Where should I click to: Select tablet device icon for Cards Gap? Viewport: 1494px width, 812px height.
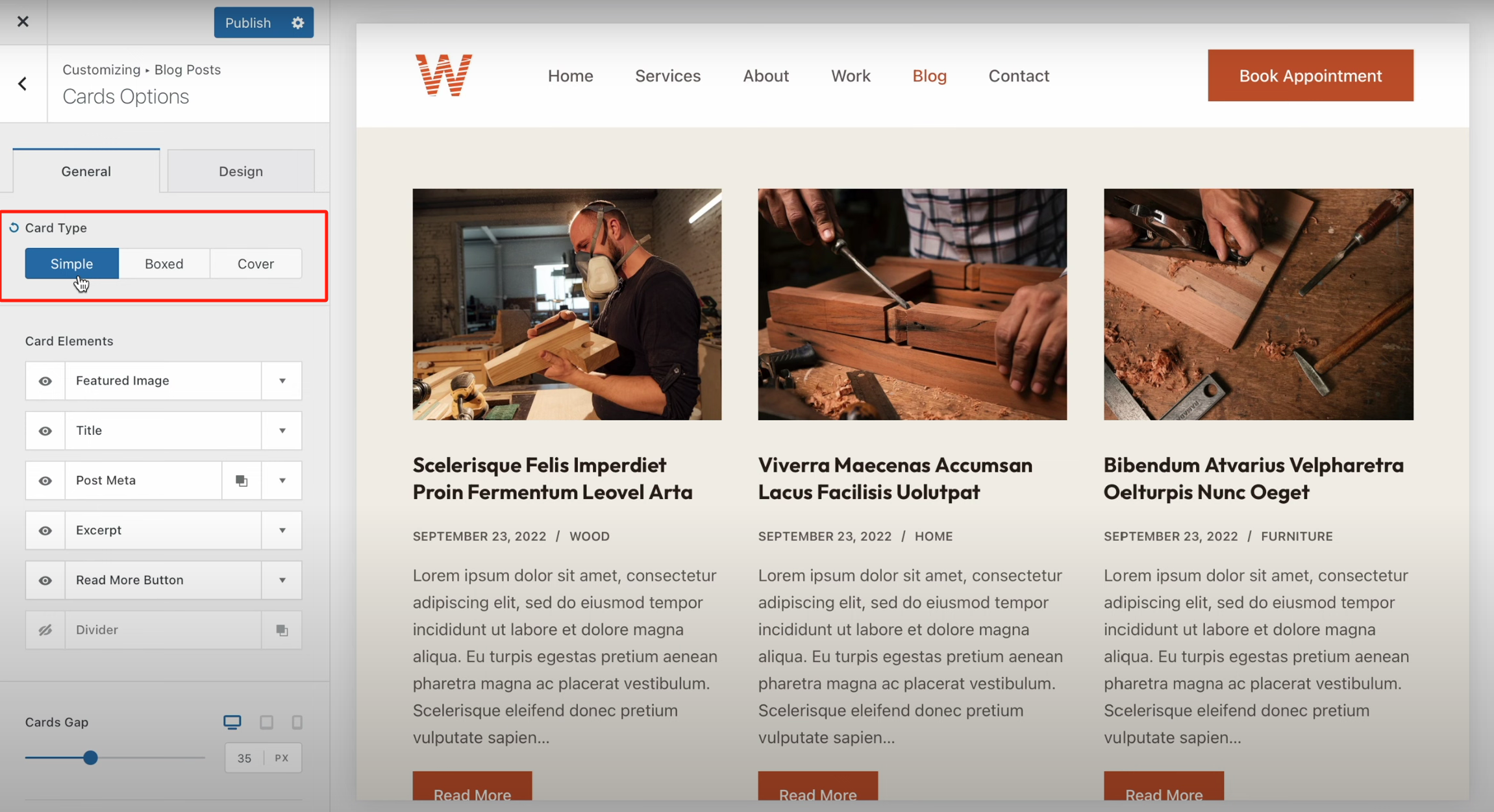[x=266, y=722]
